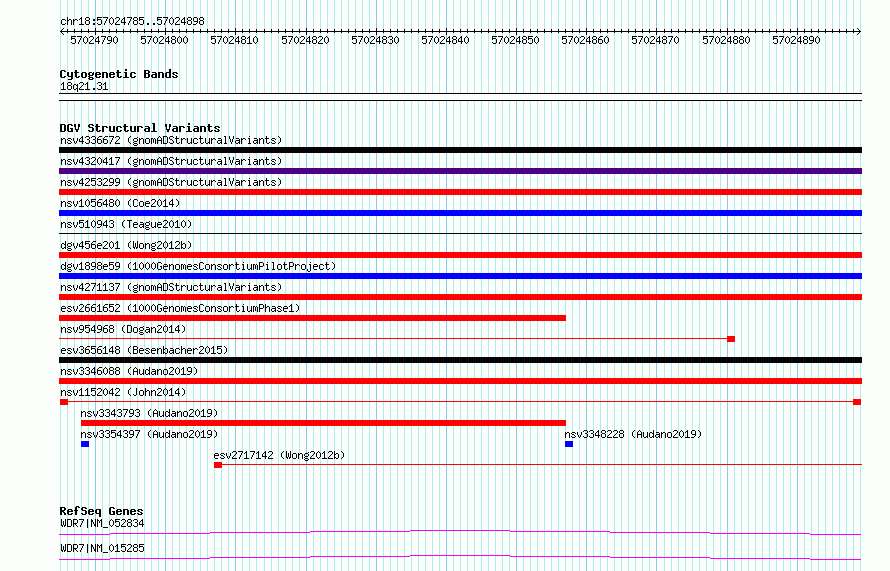This screenshot has height=571, width=890.
Task: Click esv2661652 1000GenomesConsortiumPhase1 label
Action: pos(180,308)
